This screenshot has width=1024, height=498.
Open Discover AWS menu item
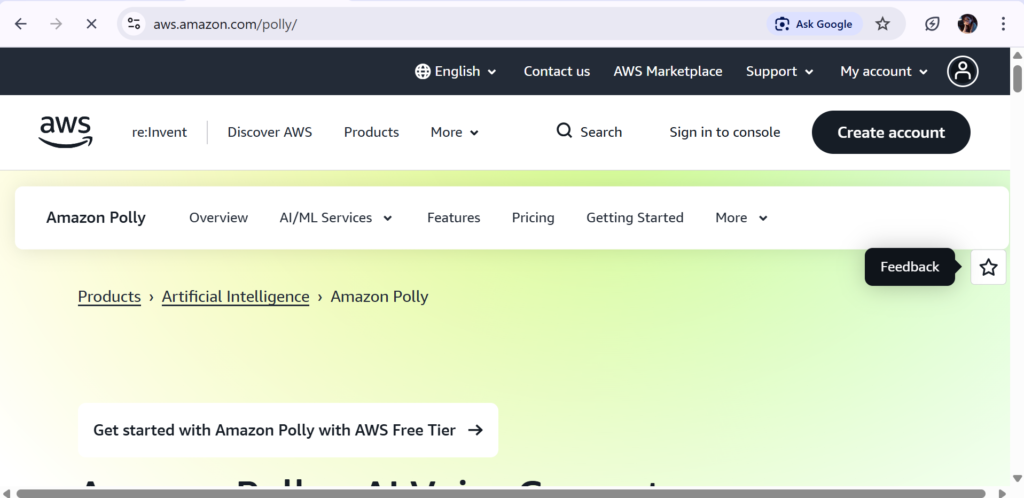click(x=270, y=132)
